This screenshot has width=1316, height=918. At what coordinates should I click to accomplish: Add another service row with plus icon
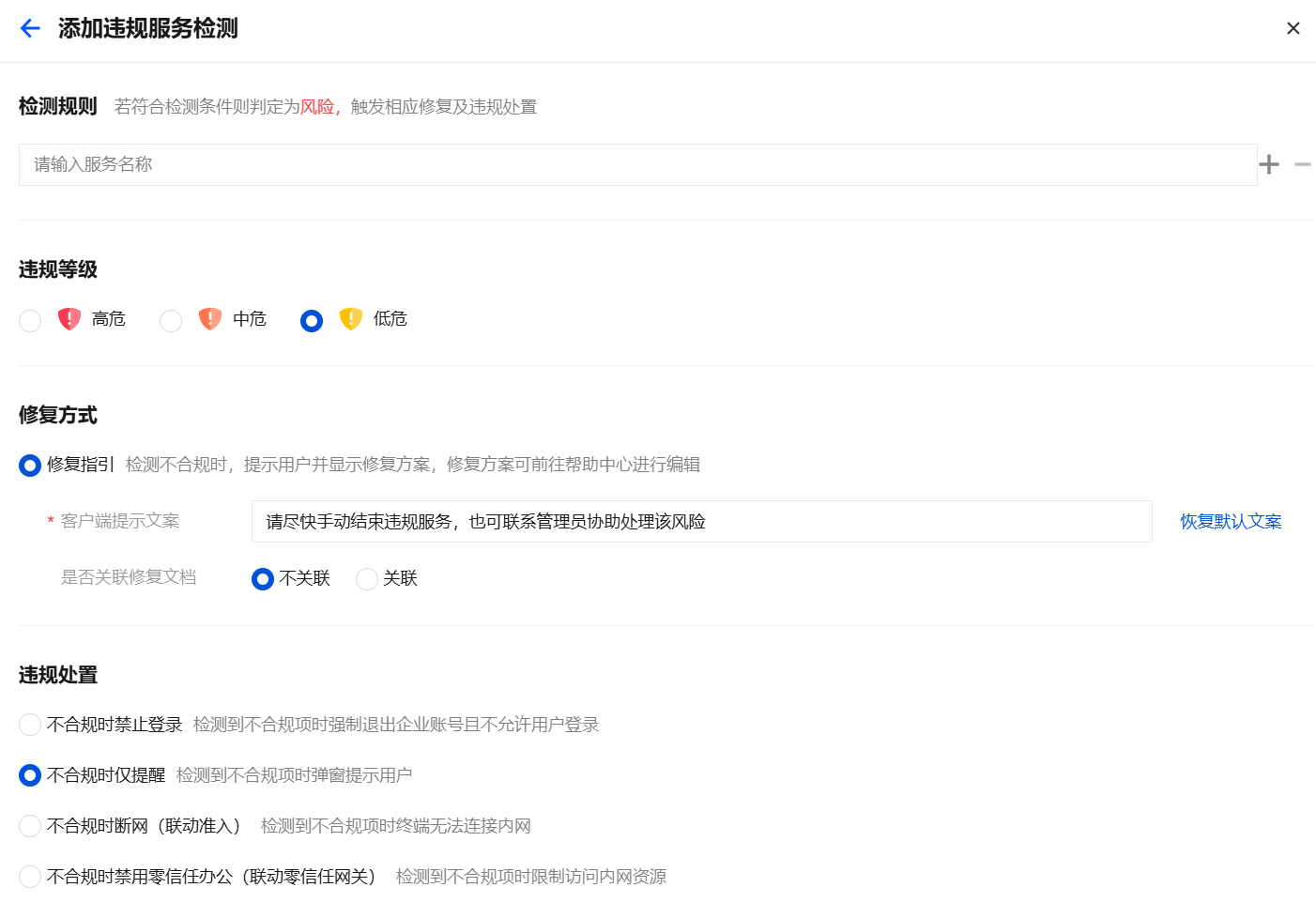click(x=1269, y=164)
